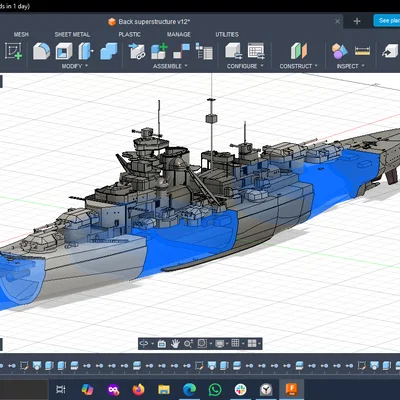Select the Combine tool in Modify
The height and width of the screenshot is (400, 400).
pyautogui.click(x=109, y=51)
